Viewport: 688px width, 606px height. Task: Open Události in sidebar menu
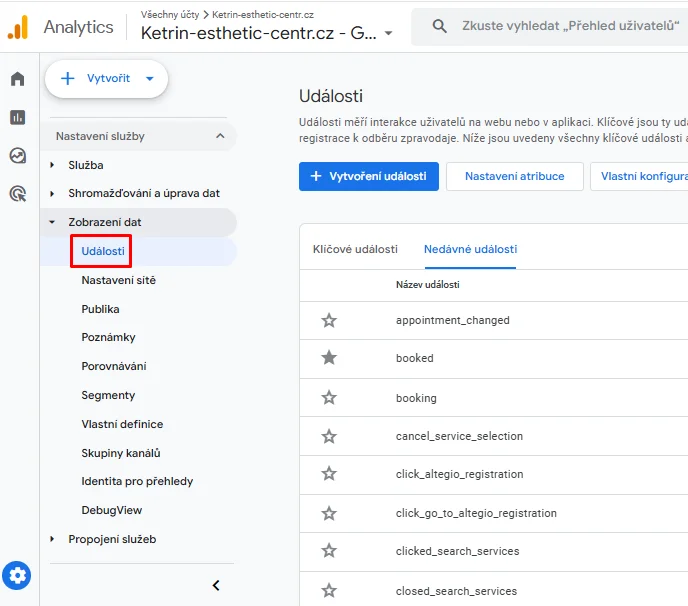tap(103, 251)
